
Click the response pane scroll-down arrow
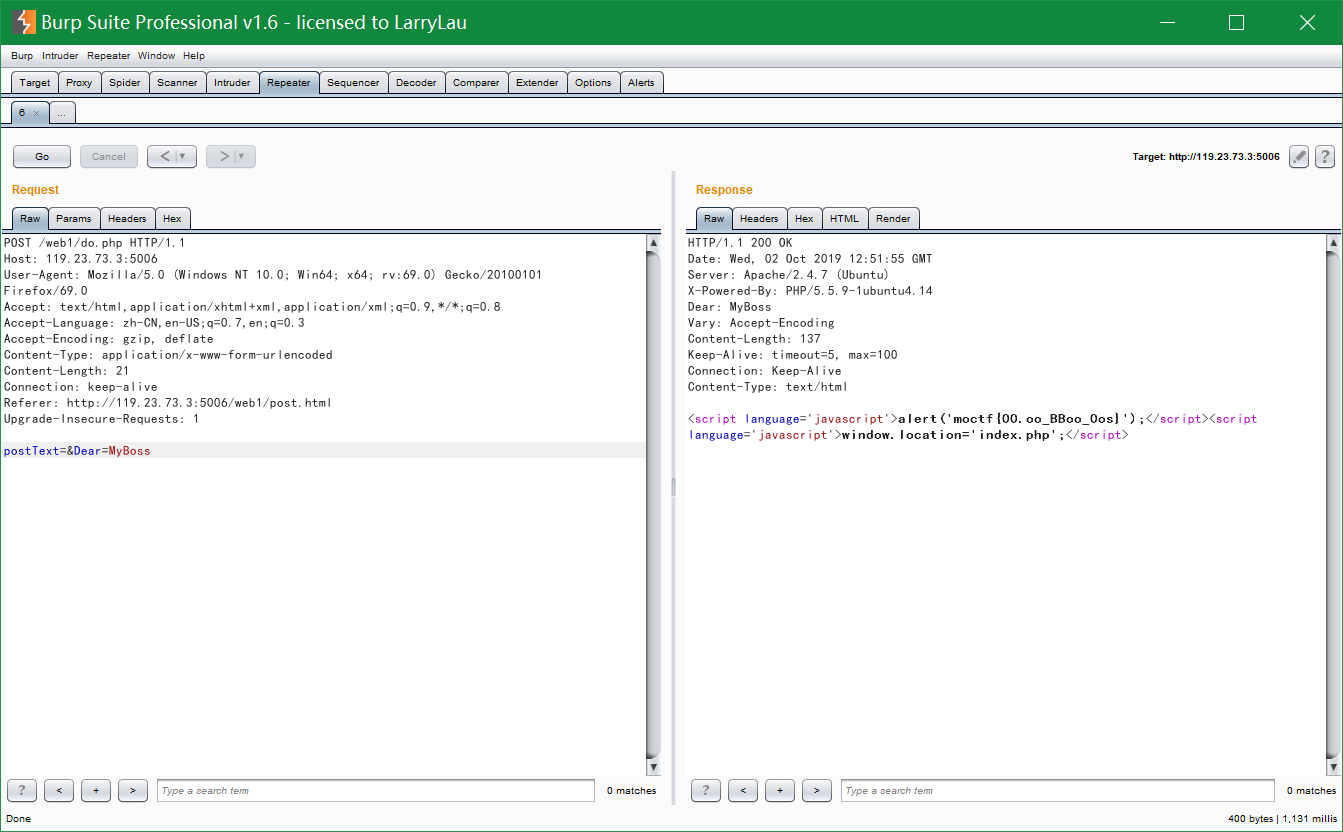(1332, 767)
